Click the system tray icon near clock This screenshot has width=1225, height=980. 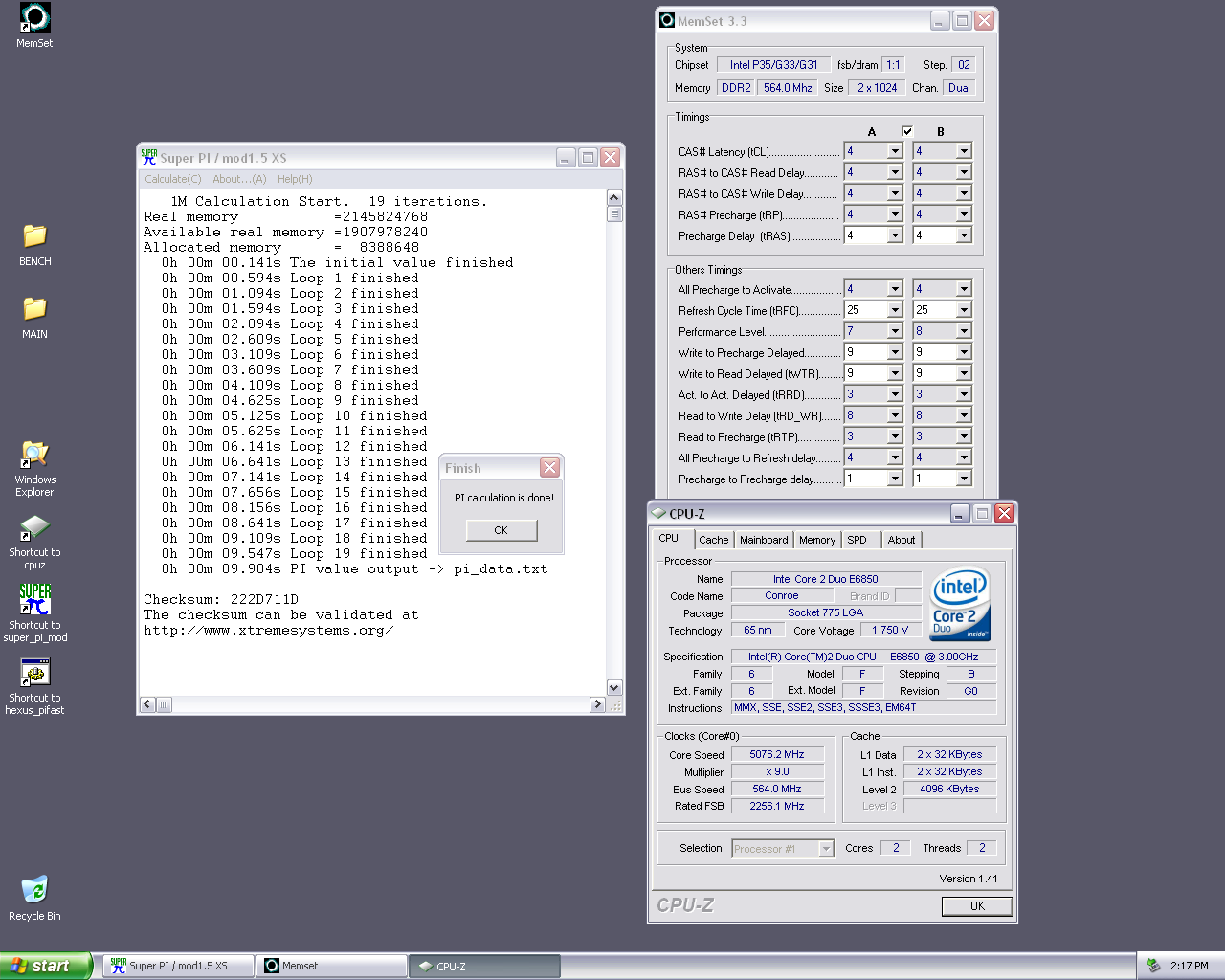[1153, 966]
